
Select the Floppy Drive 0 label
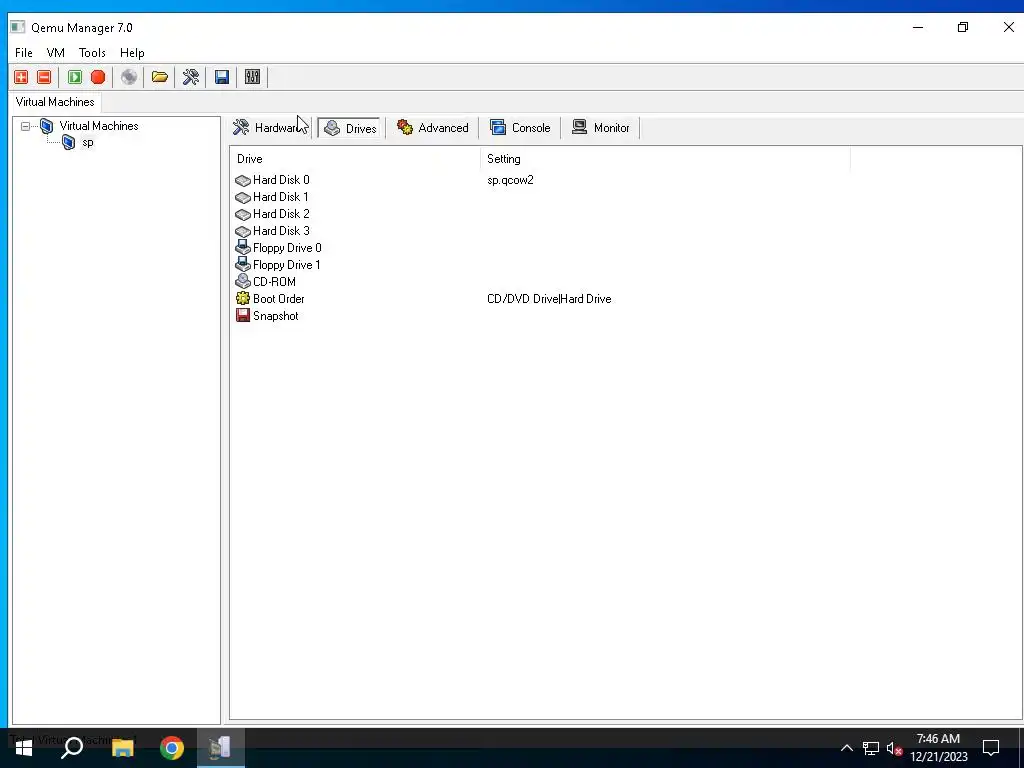[x=287, y=248]
